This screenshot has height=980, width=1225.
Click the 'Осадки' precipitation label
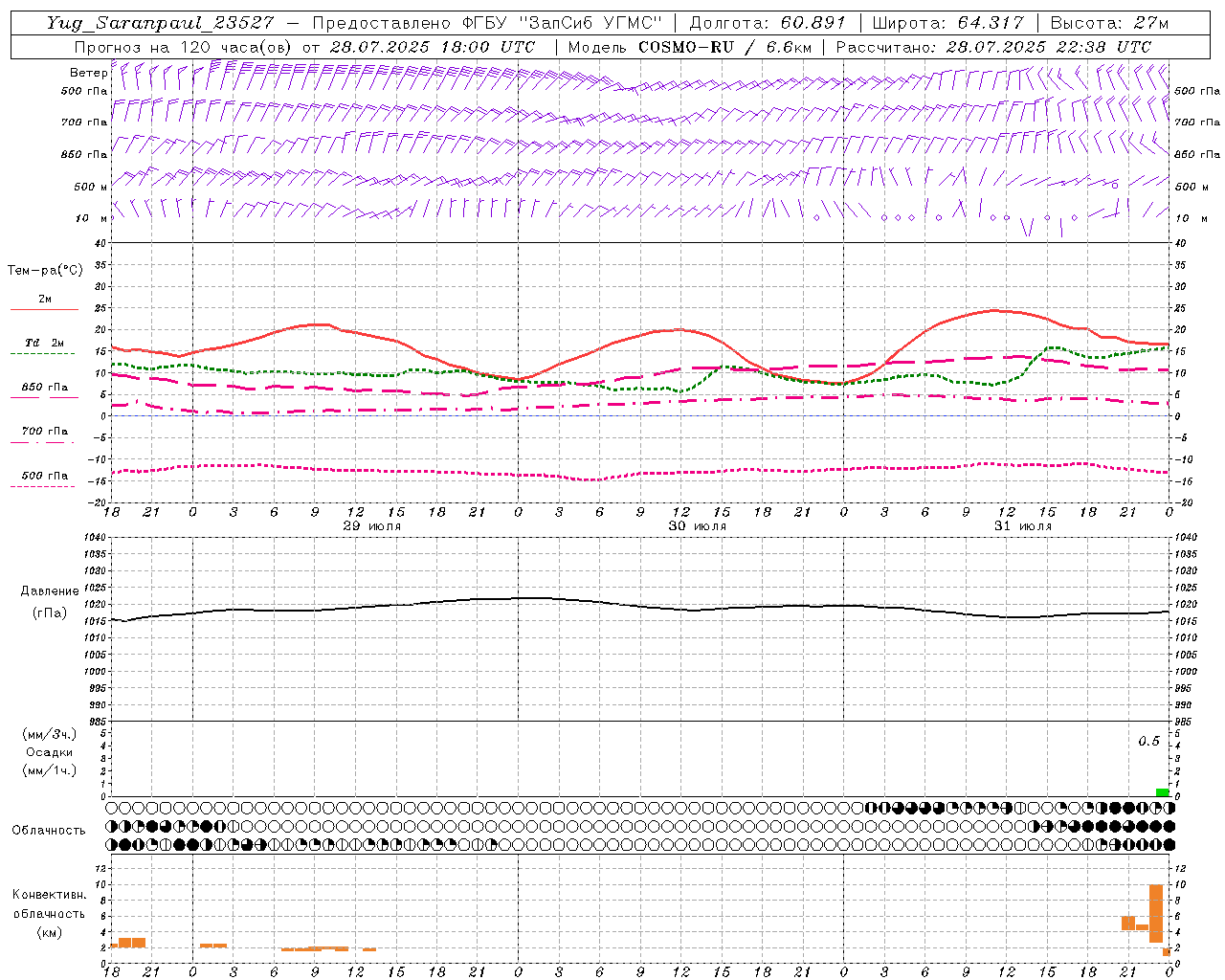49,752
